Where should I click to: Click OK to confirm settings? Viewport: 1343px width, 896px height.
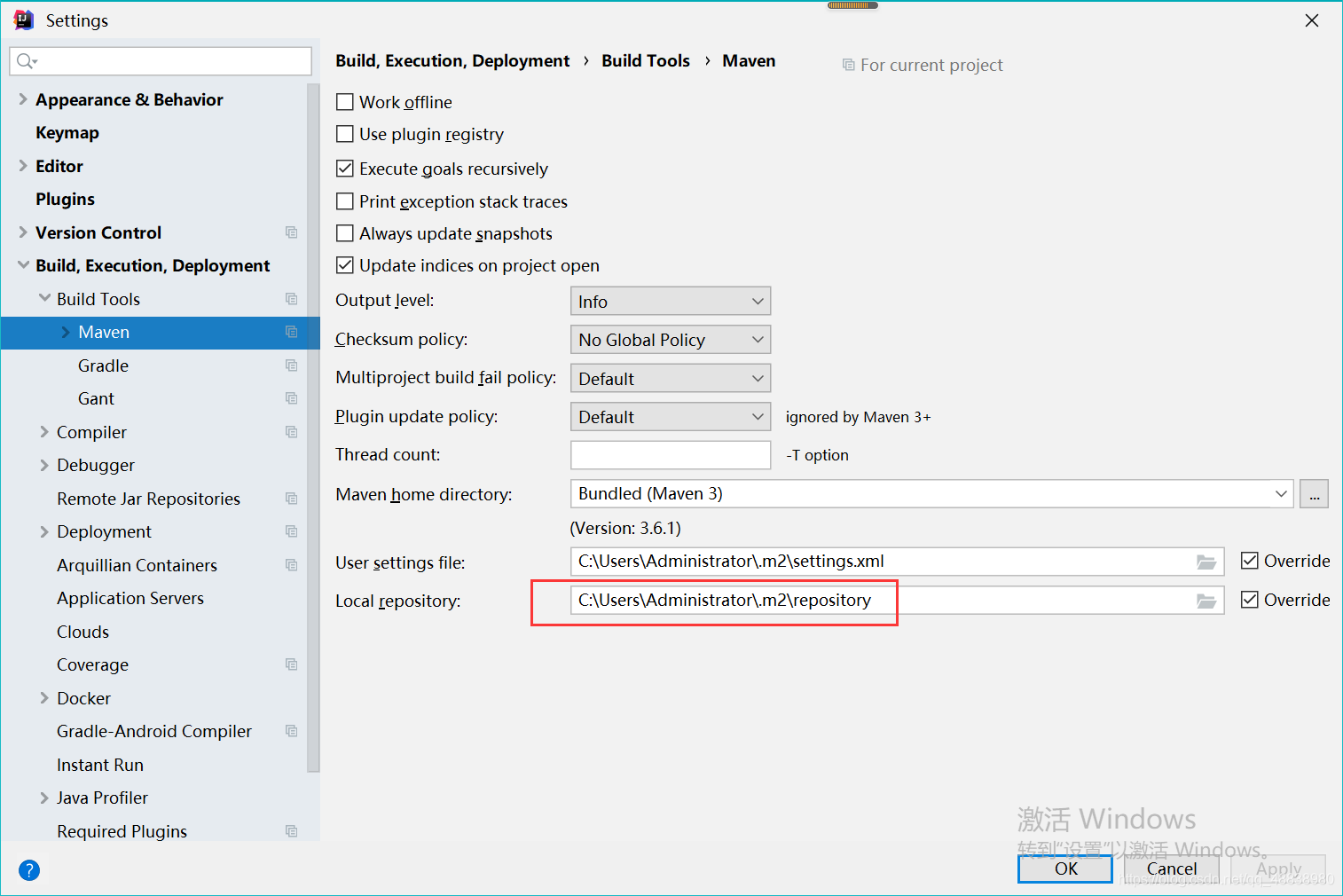[x=1065, y=868]
